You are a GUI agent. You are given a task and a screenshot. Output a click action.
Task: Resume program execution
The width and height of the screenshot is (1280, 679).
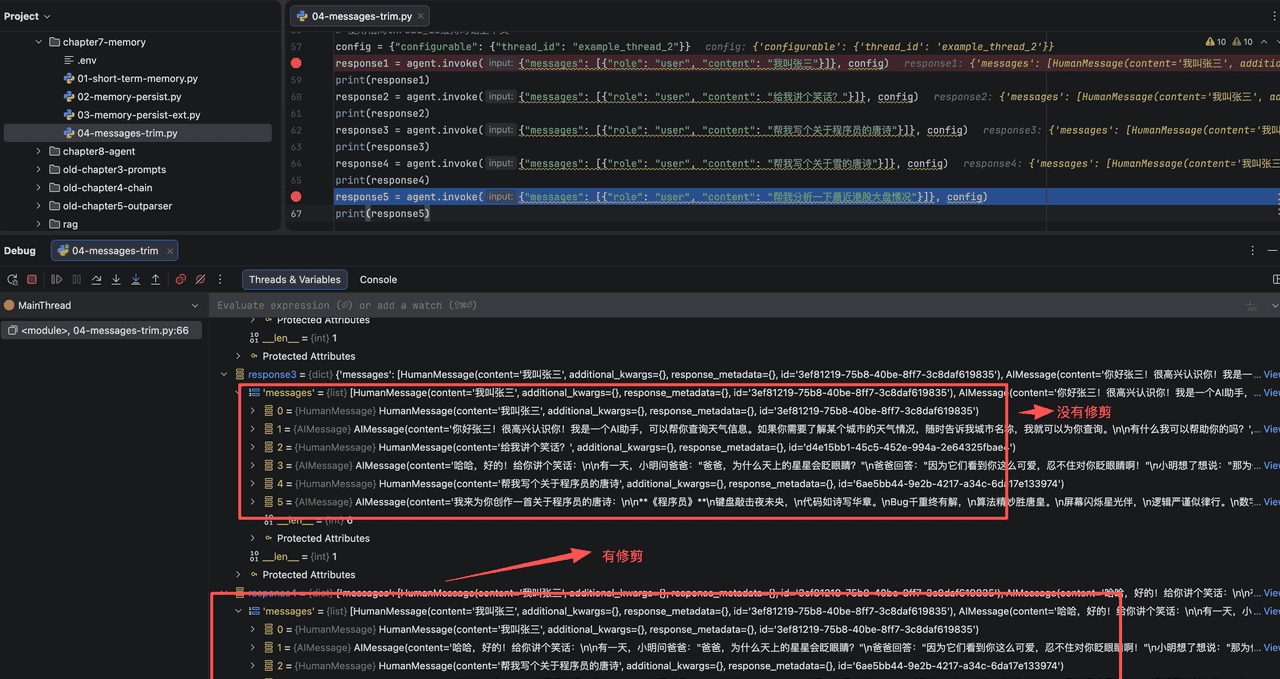click(57, 279)
